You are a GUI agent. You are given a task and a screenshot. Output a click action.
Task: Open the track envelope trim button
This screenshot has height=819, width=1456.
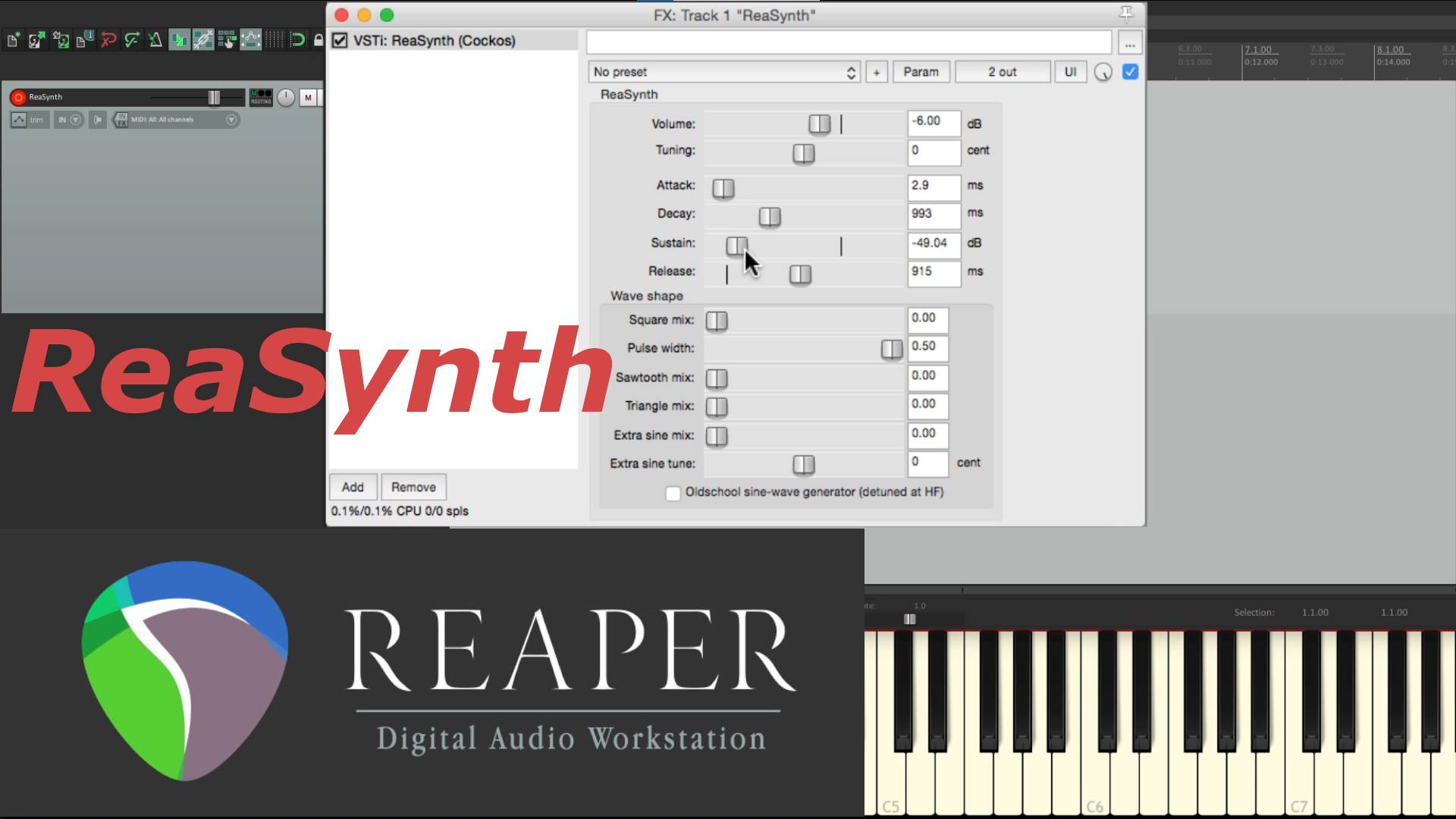[x=30, y=120]
